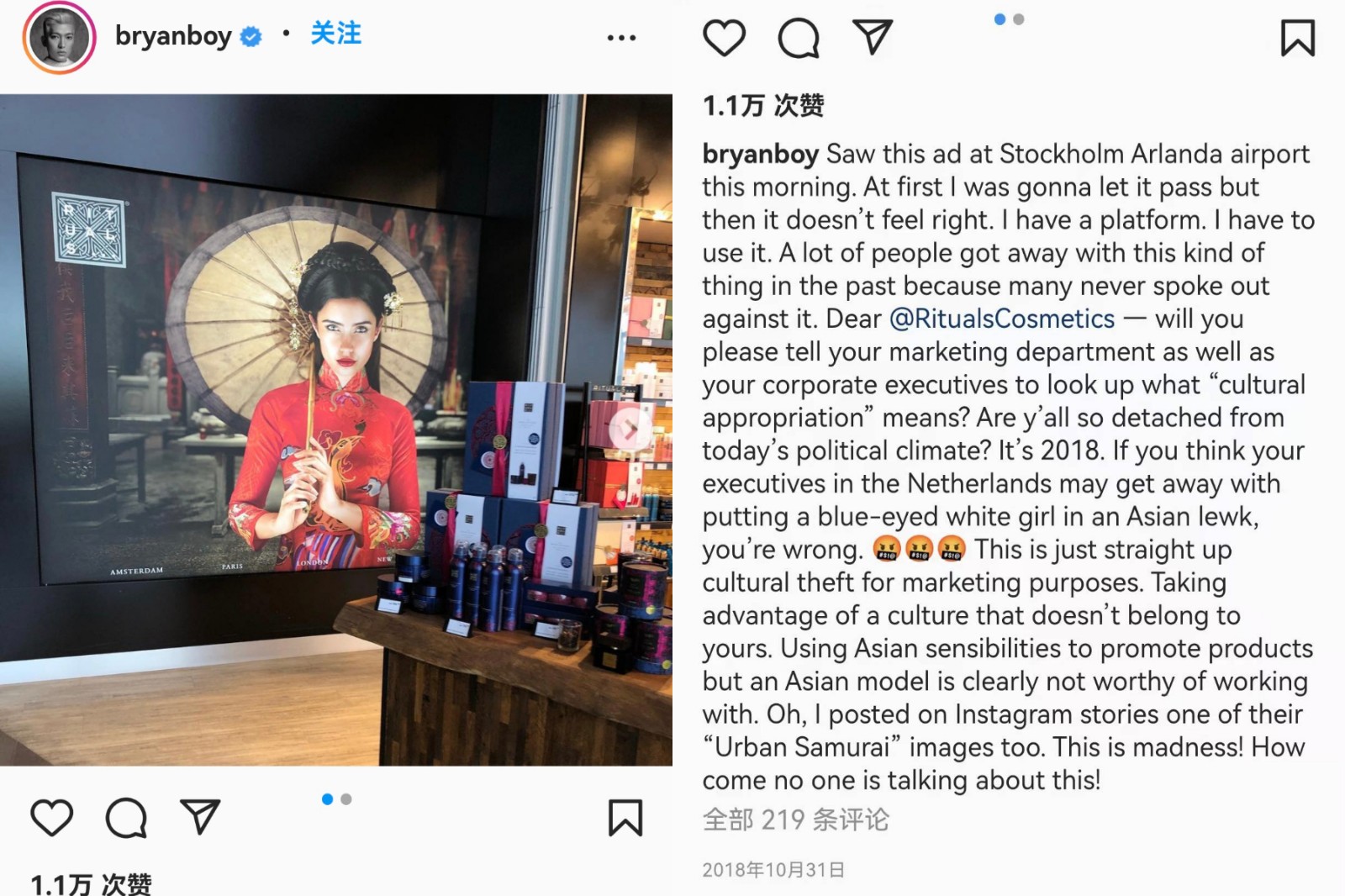
Task: Select second carousel dot below photo
Action: point(346,799)
